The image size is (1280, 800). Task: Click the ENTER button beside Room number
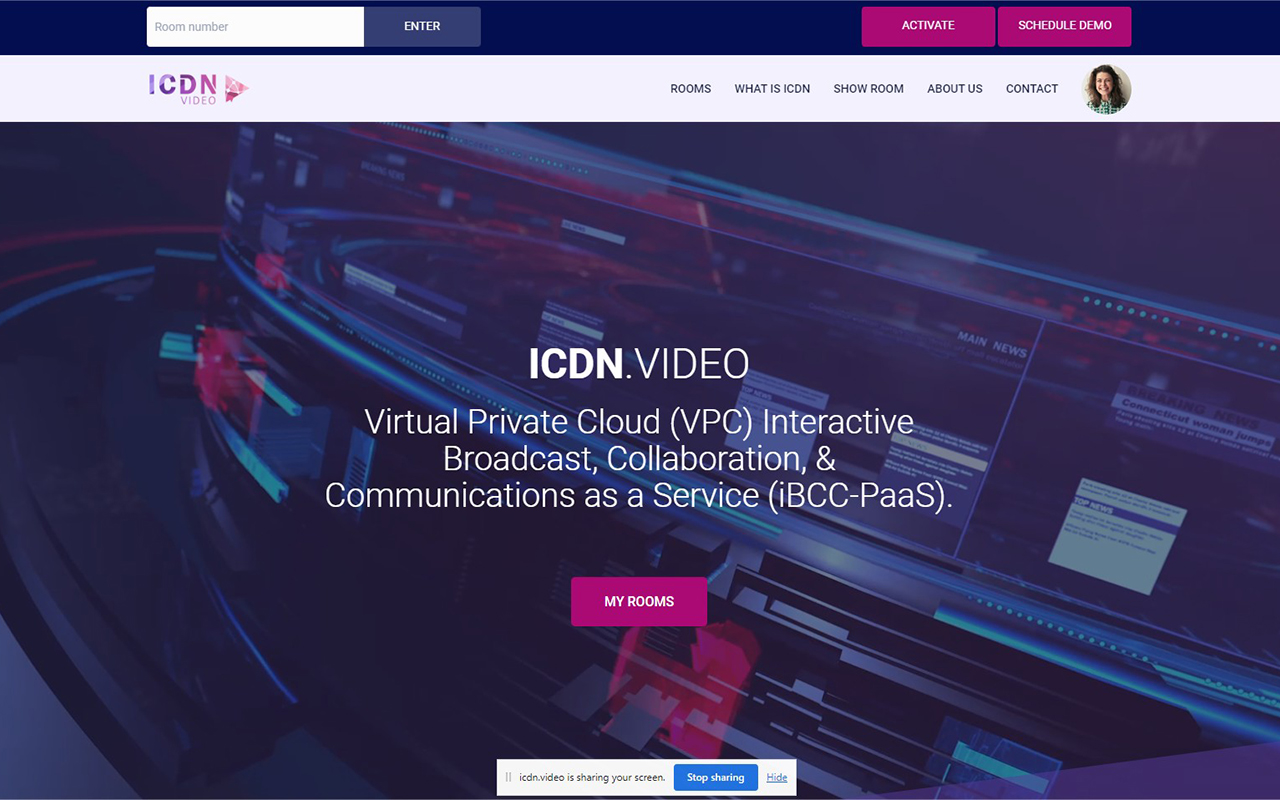point(422,27)
